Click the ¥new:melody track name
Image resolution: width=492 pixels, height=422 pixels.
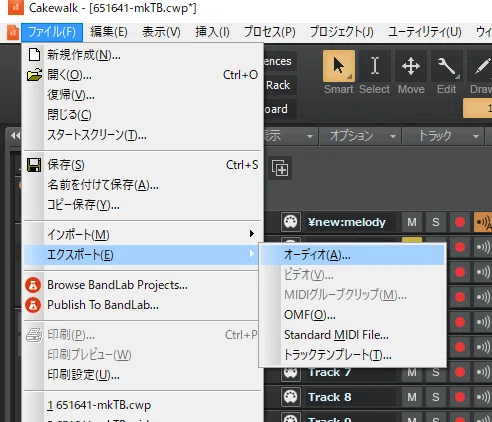347,222
